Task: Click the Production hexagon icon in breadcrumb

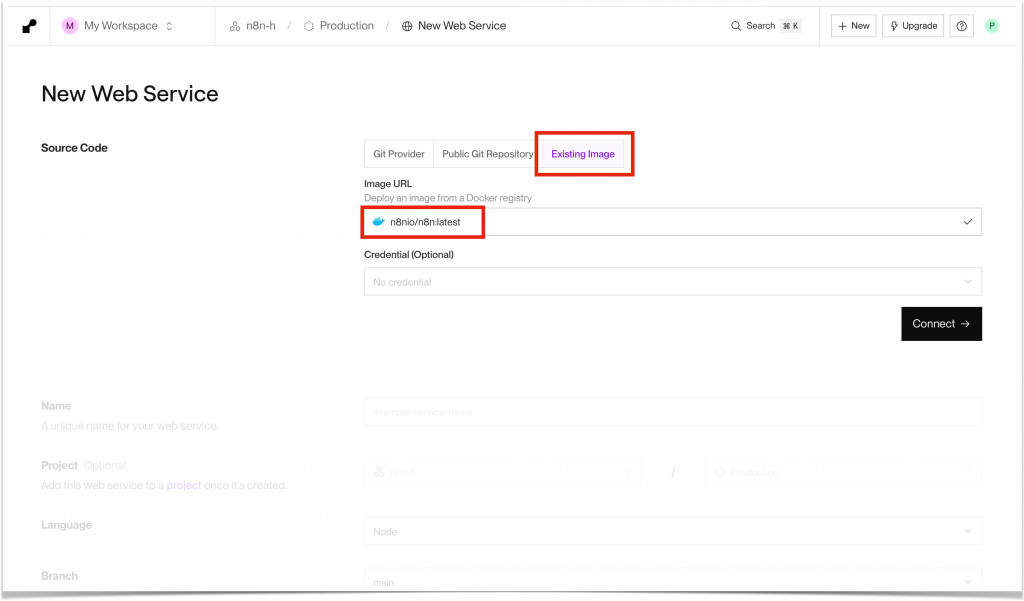Action: (309, 26)
